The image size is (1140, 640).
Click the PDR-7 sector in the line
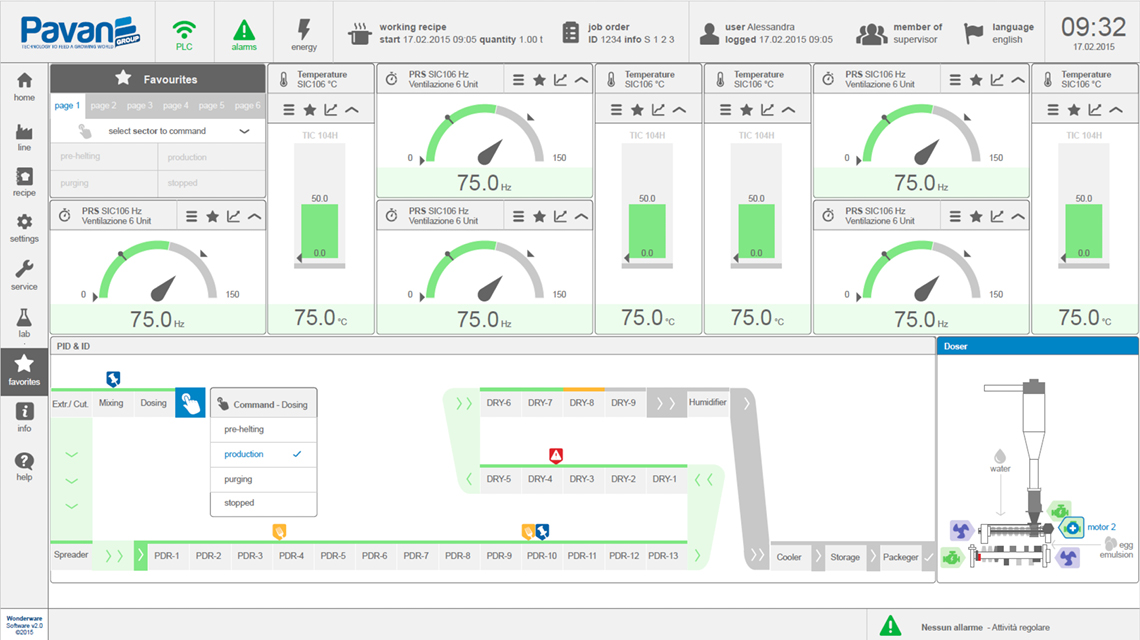point(415,555)
